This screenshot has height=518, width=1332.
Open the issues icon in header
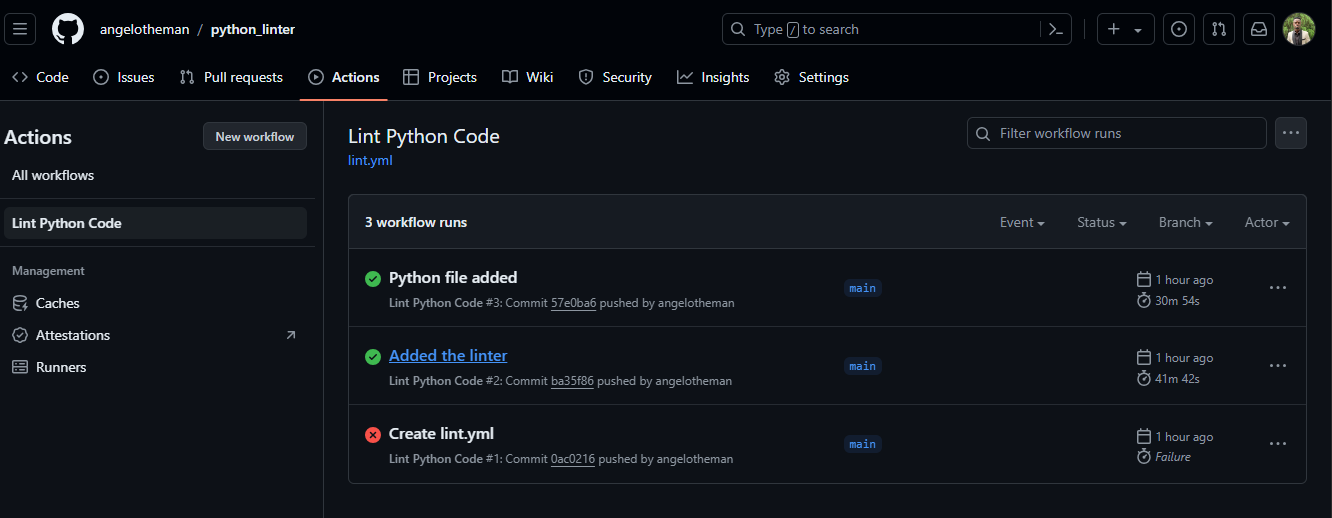pyautogui.click(x=1179, y=30)
